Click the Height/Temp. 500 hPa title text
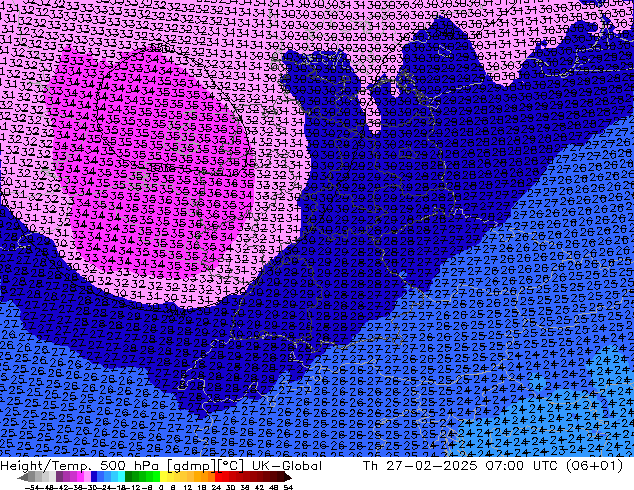This screenshot has height=490, width=634. pyautogui.click(x=80, y=466)
